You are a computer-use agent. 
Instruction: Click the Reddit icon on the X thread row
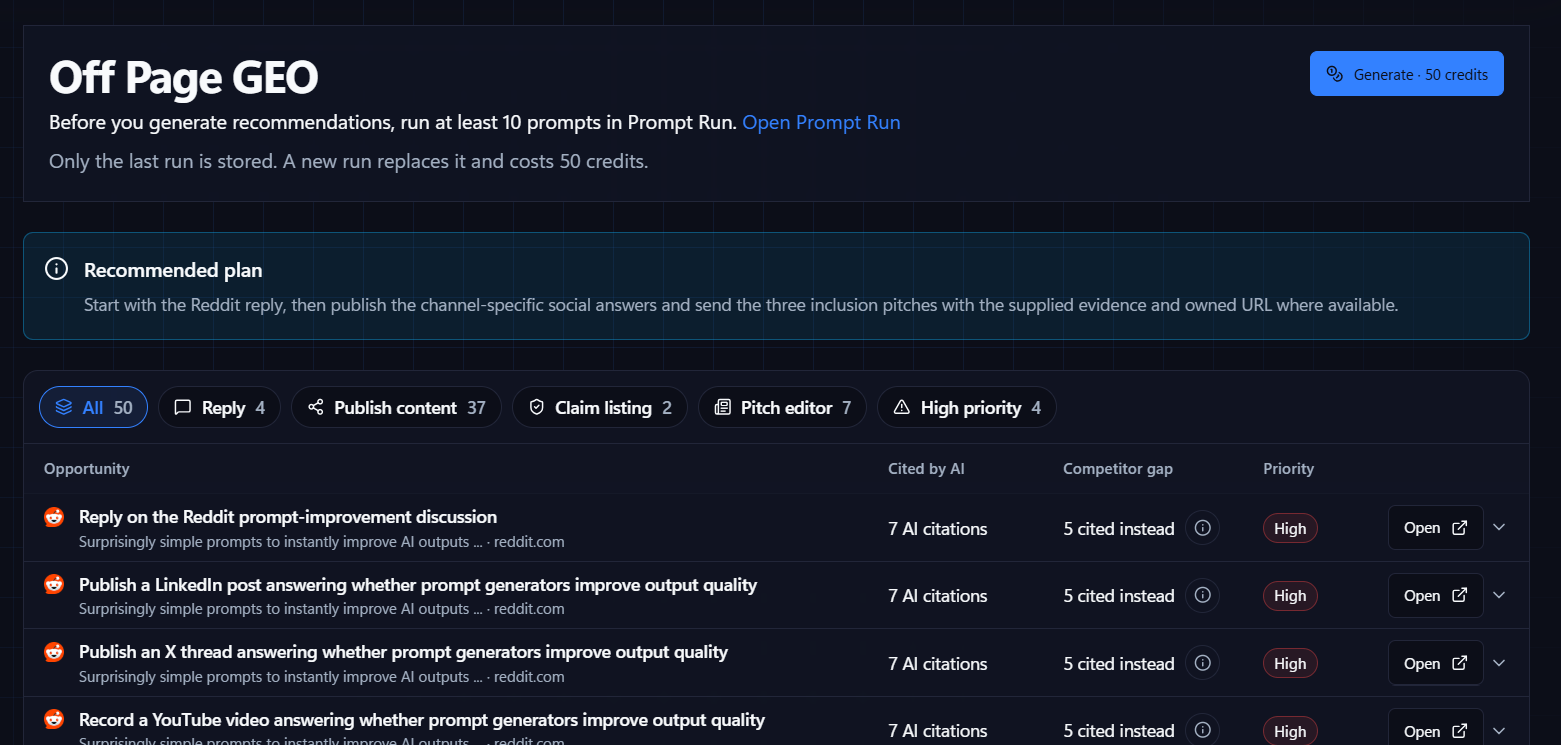(54, 652)
